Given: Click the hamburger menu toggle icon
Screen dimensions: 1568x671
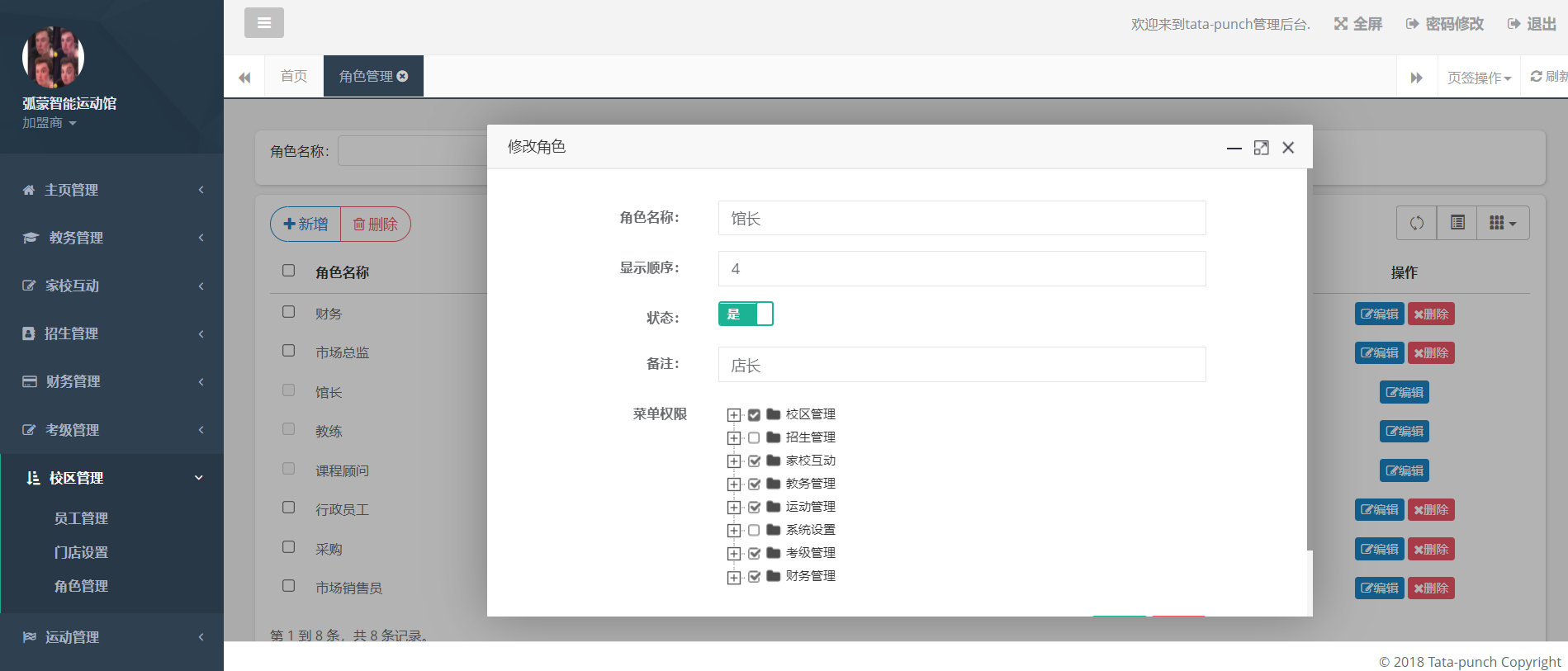Looking at the screenshot, I should coord(263,23).
